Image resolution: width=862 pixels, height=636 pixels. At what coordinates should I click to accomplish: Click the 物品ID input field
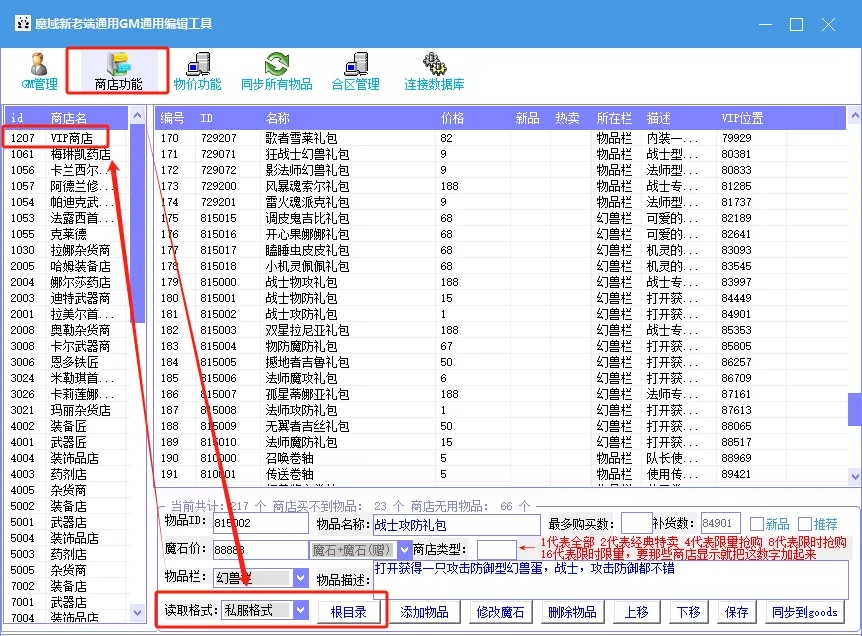click(x=261, y=523)
